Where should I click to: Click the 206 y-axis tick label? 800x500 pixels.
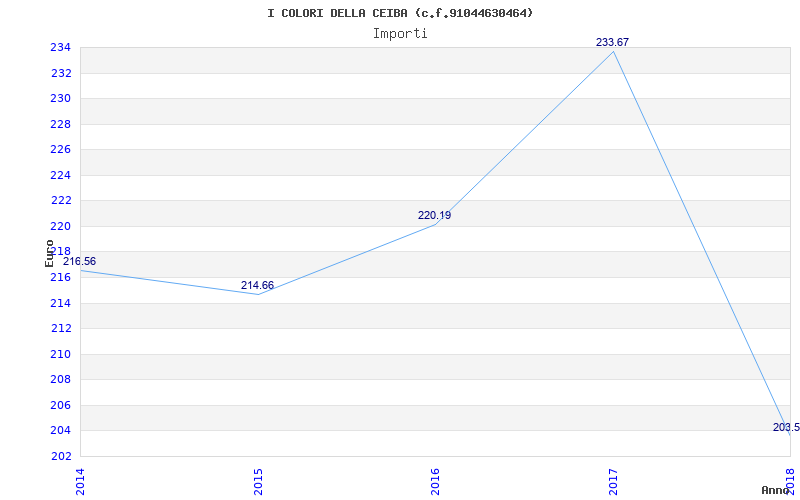coord(60,405)
